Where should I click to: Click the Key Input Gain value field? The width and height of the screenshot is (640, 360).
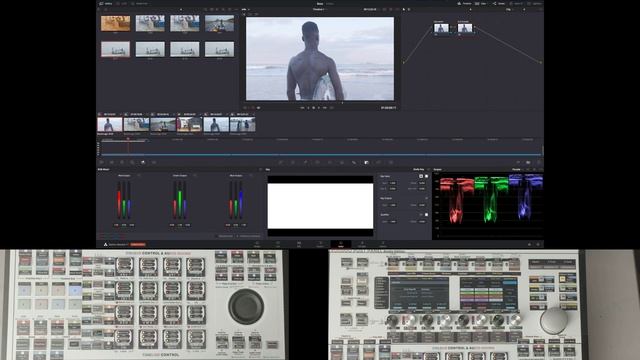(x=393, y=183)
